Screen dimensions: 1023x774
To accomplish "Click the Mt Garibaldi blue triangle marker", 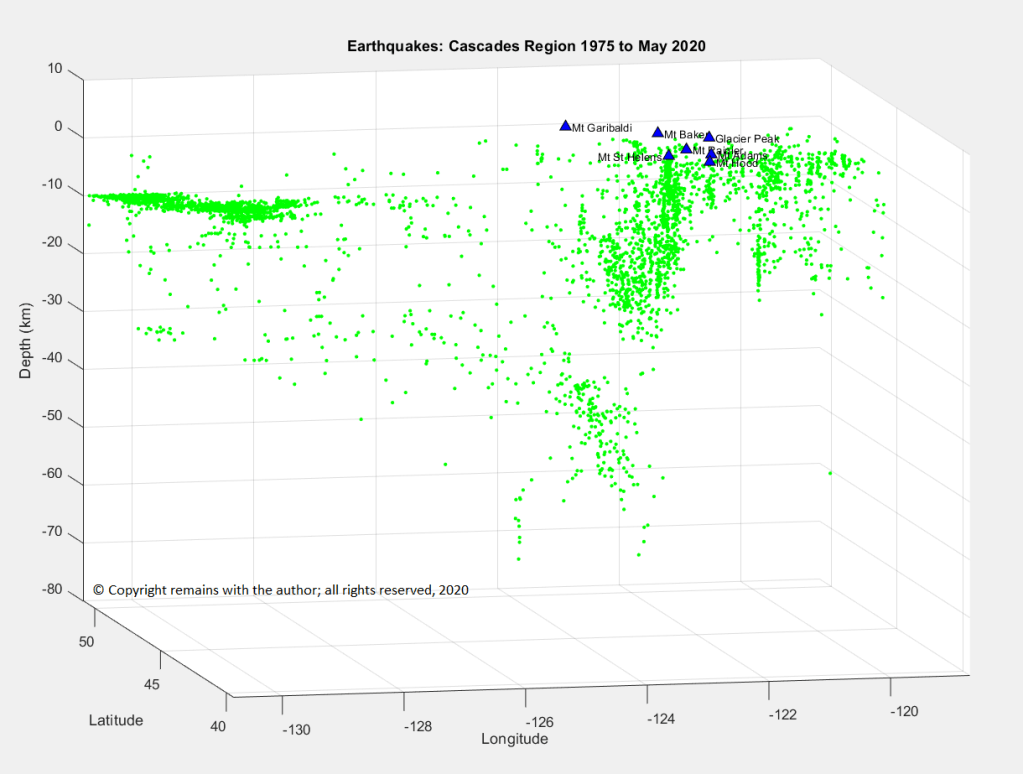I will click(x=565, y=126).
